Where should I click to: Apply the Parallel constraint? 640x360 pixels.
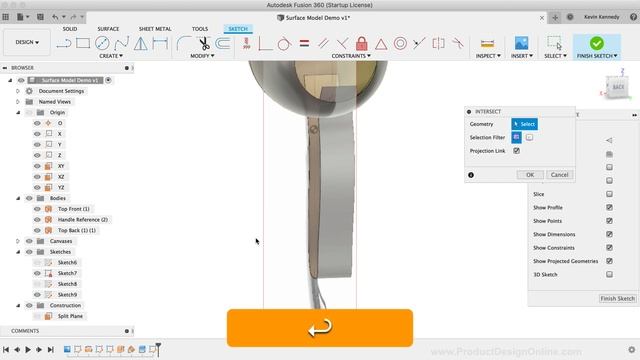click(x=323, y=43)
